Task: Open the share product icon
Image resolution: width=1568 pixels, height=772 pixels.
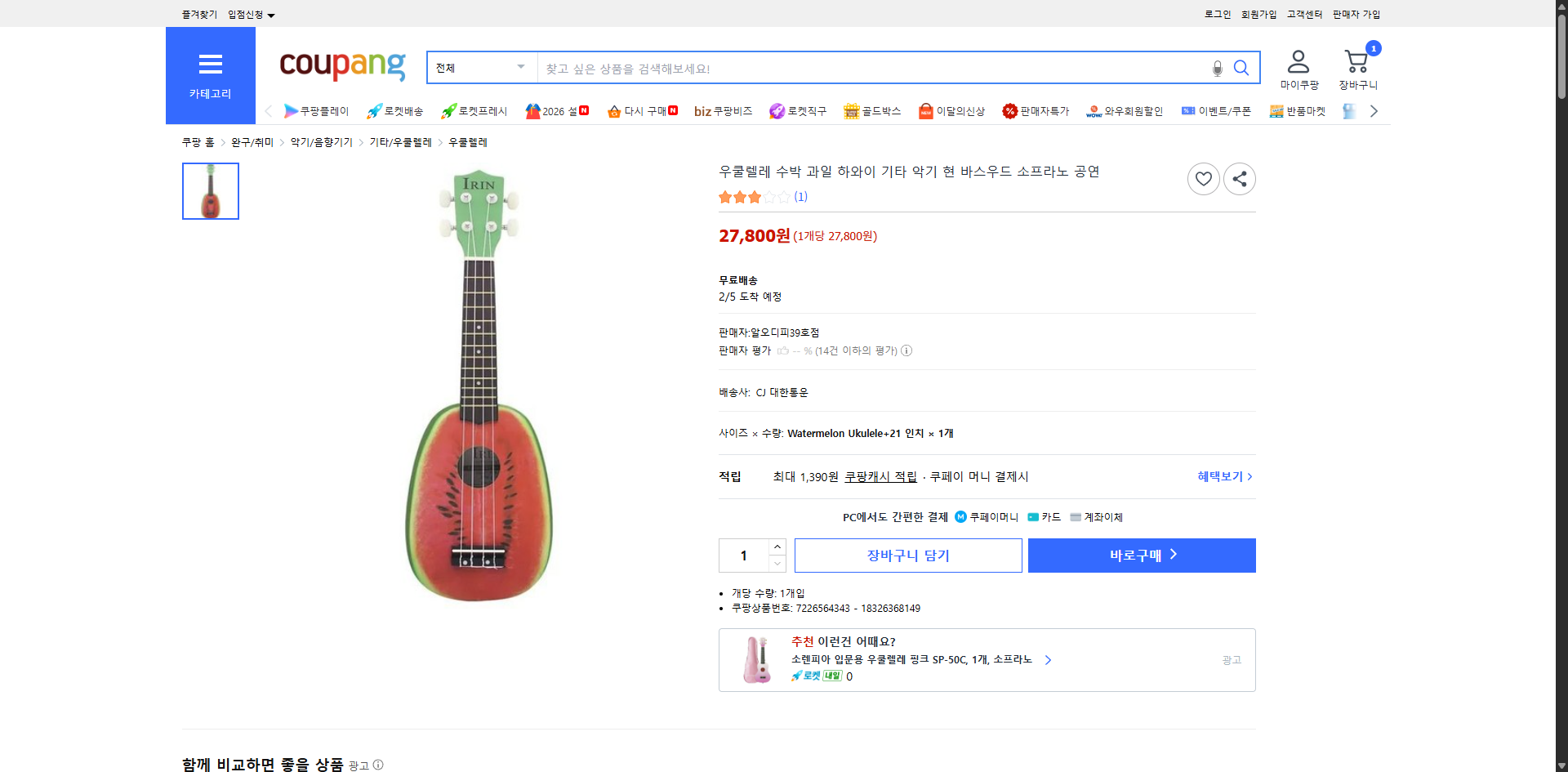Action: [1239, 178]
